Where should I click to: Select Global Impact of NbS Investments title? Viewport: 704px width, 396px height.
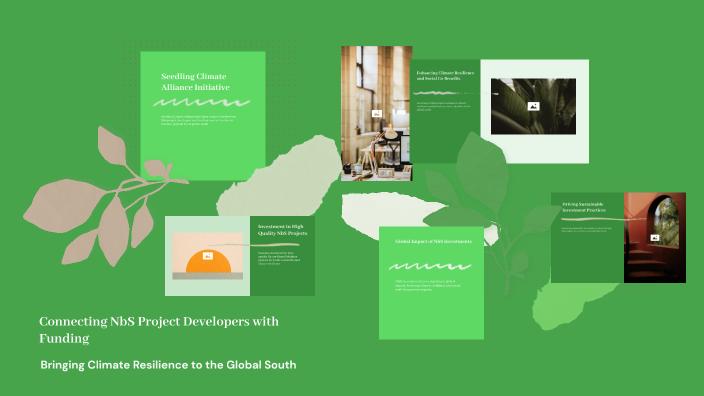pyautogui.click(x=433, y=241)
